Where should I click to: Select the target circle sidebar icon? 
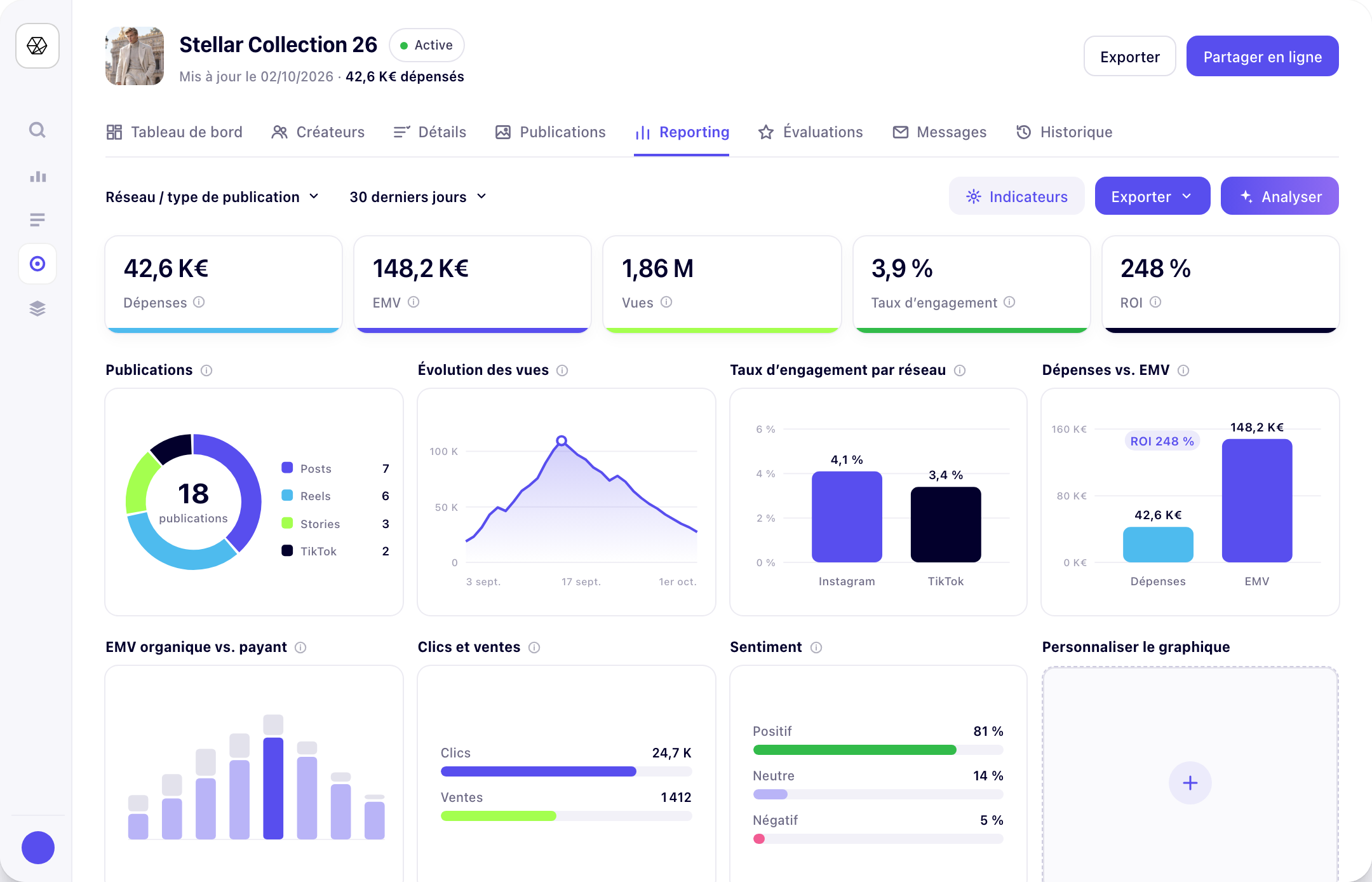pos(37,264)
